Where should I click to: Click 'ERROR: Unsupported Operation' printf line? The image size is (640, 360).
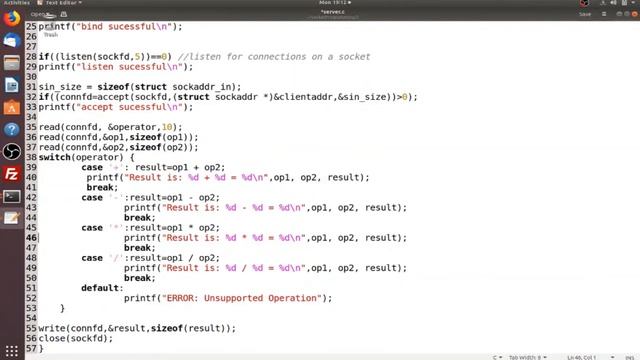tap(228, 298)
